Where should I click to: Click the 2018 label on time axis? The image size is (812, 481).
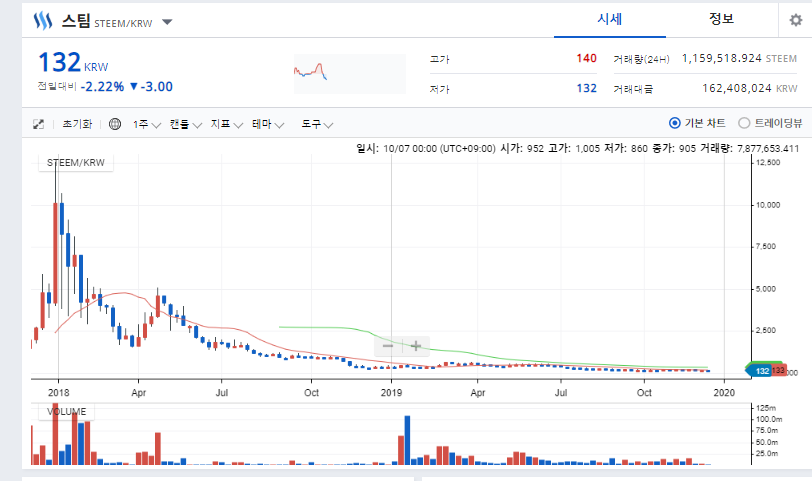coord(59,392)
